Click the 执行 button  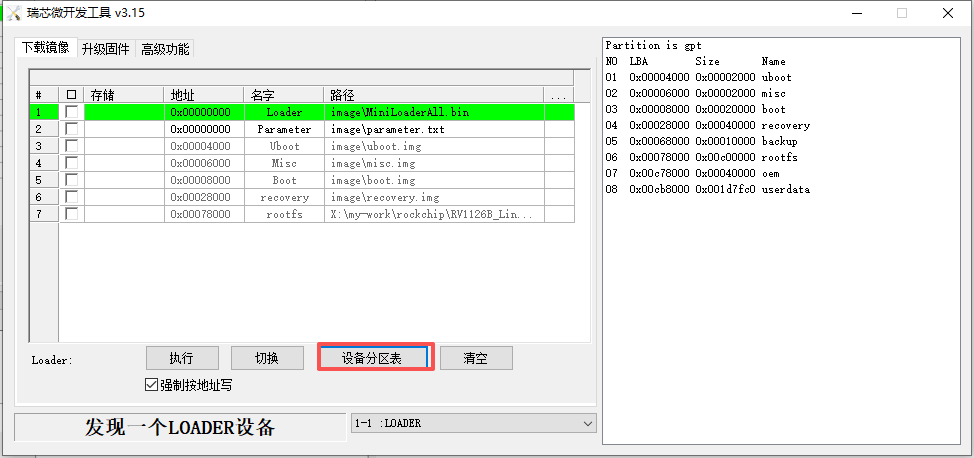coord(182,358)
